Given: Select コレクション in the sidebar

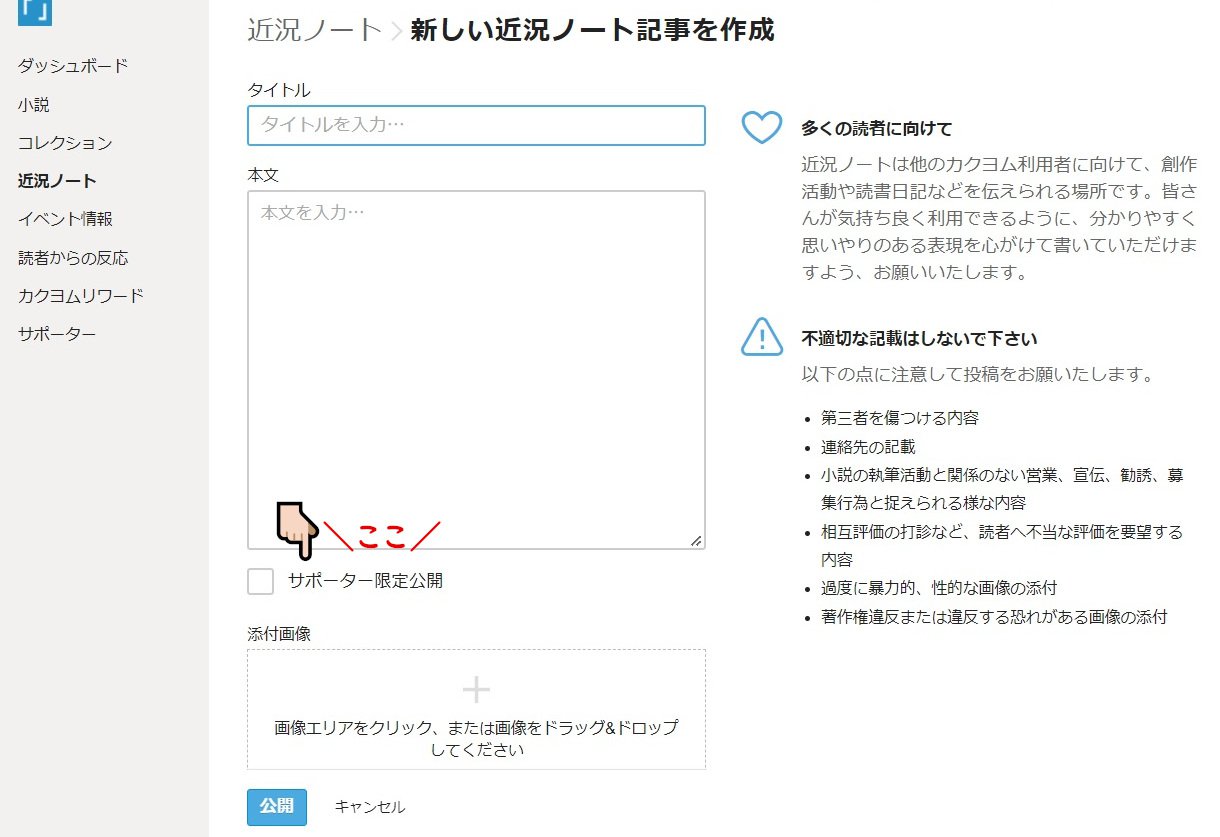Looking at the screenshot, I should click(65, 143).
